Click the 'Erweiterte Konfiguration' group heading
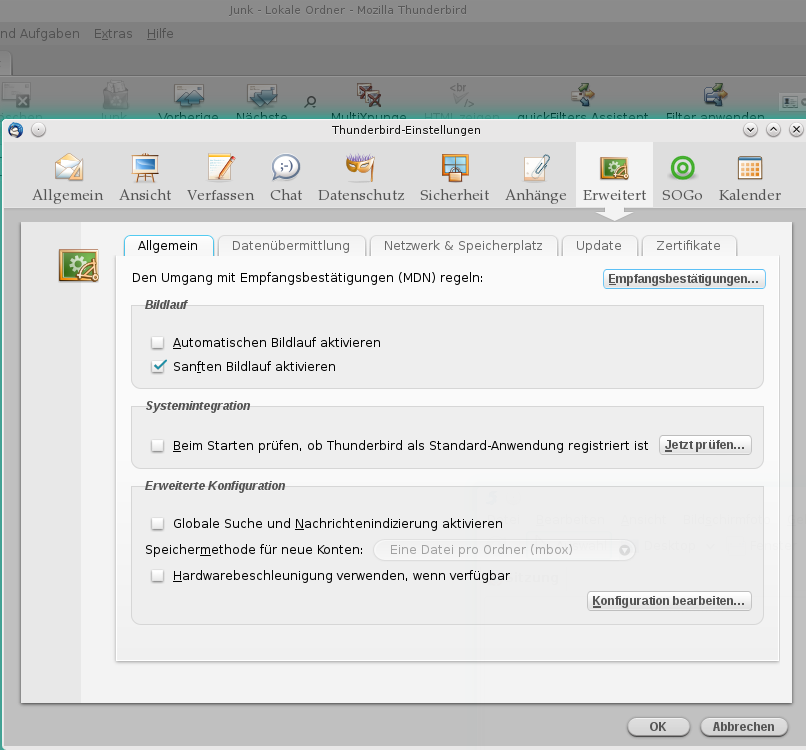The width and height of the screenshot is (806, 750). [x=215, y=486]
